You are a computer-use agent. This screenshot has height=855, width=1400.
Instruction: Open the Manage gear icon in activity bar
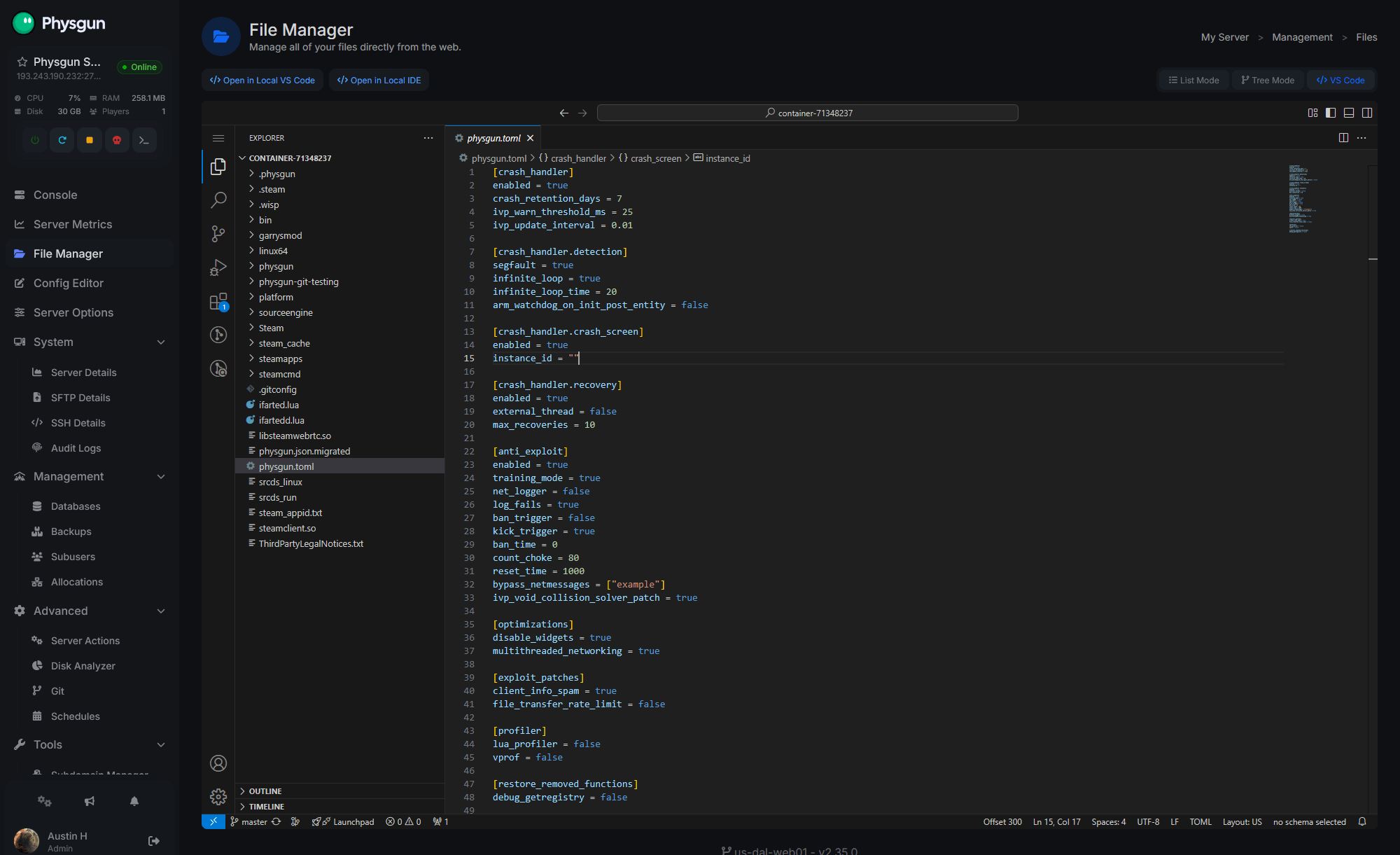(218, 797)
